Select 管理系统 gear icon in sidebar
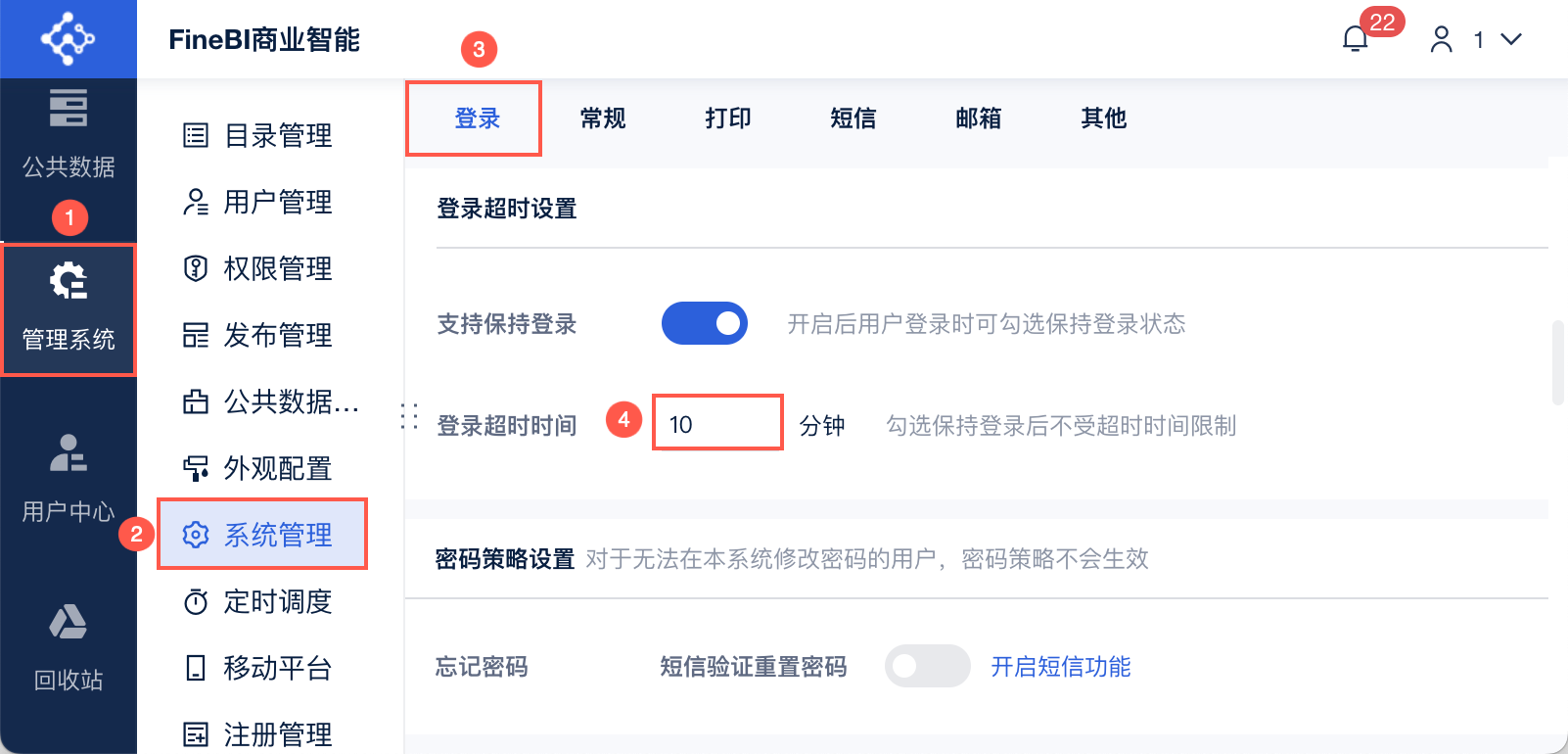Image resolution: width=1568 pixels, height=754 pixels. (x=69, y=282)
